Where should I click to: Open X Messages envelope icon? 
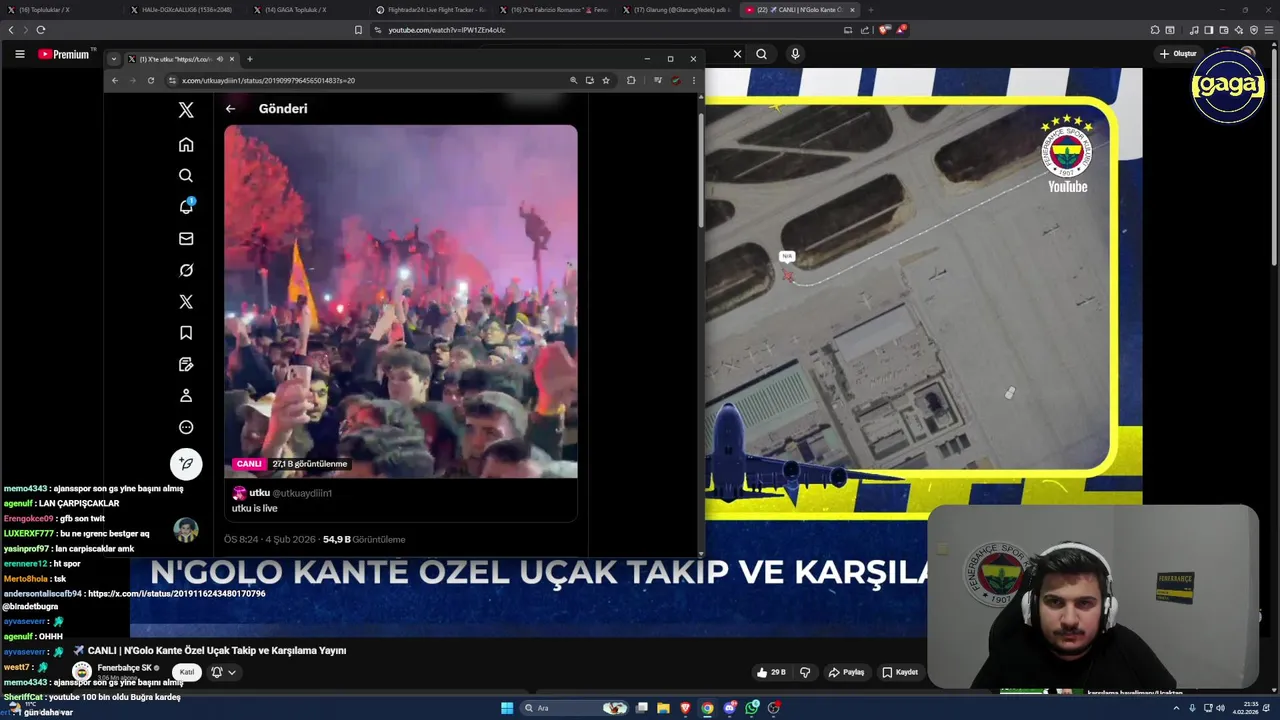pos(186,239)
